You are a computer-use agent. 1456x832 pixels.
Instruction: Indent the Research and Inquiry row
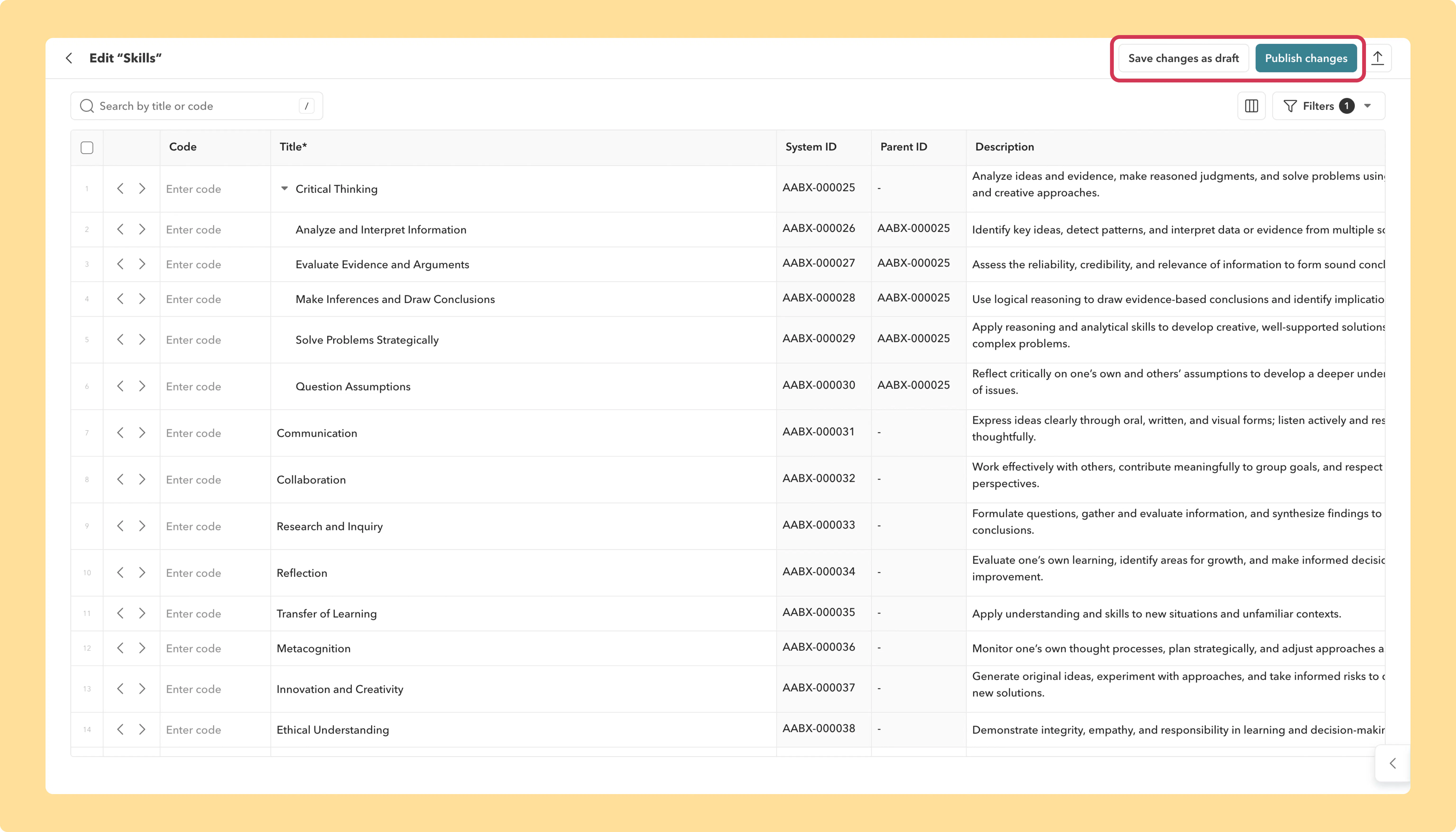pos(142,526)
